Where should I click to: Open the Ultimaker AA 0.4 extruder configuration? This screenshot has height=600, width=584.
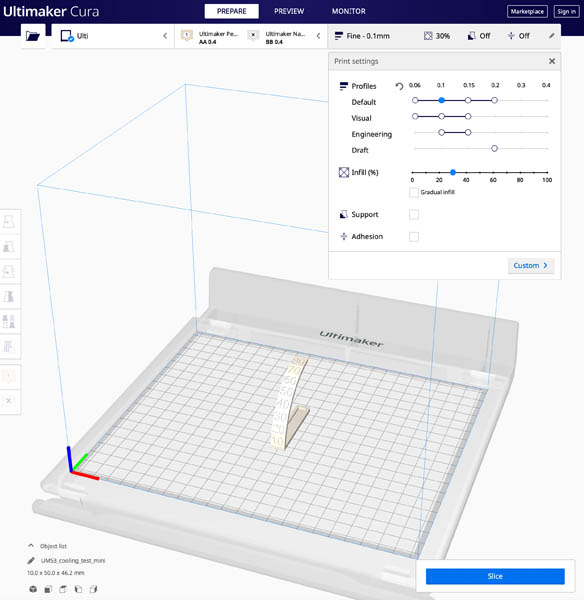[x=210, y=38]
